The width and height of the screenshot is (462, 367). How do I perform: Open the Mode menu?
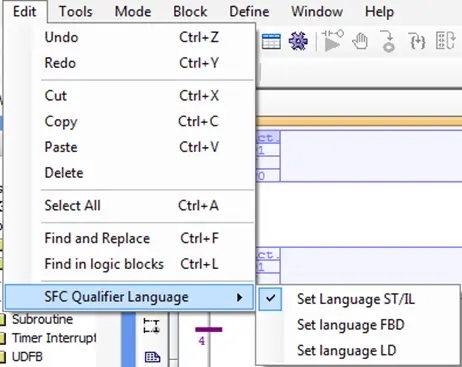[133, 12]
